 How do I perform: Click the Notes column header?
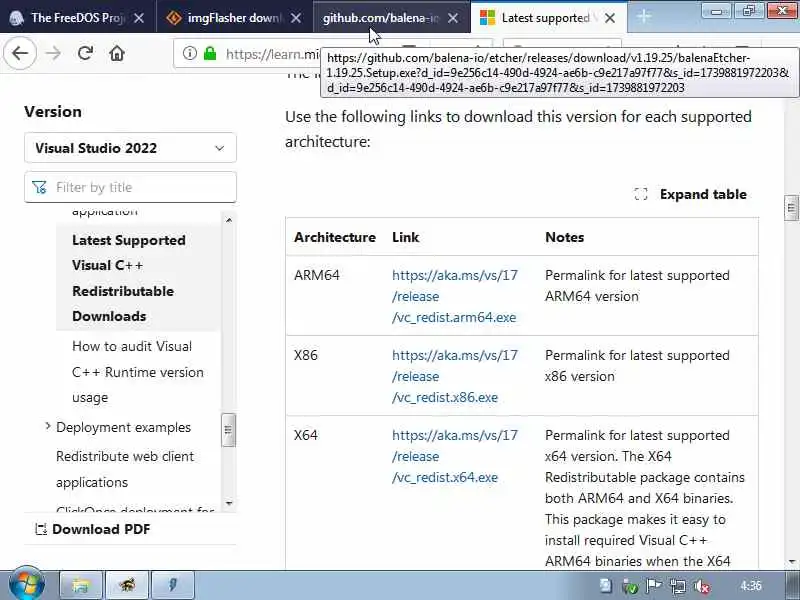click(564, 237)
